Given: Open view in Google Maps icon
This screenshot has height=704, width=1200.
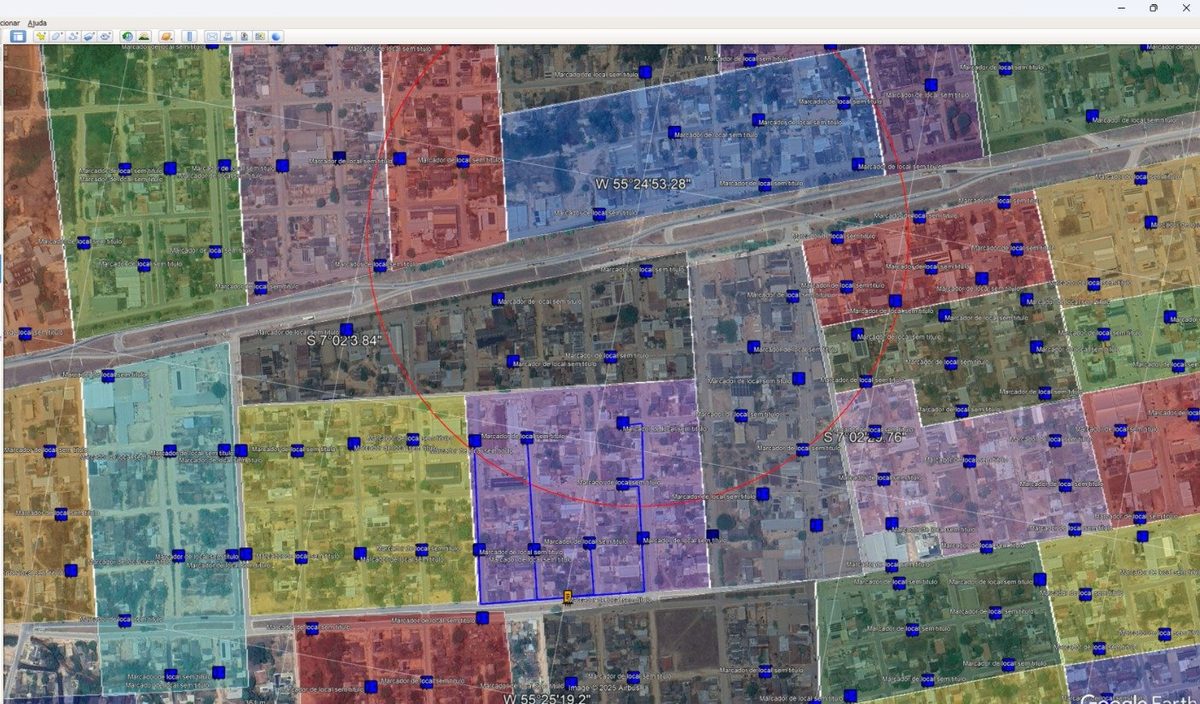Looking at the screenshot, I should [x=260, y=36].
